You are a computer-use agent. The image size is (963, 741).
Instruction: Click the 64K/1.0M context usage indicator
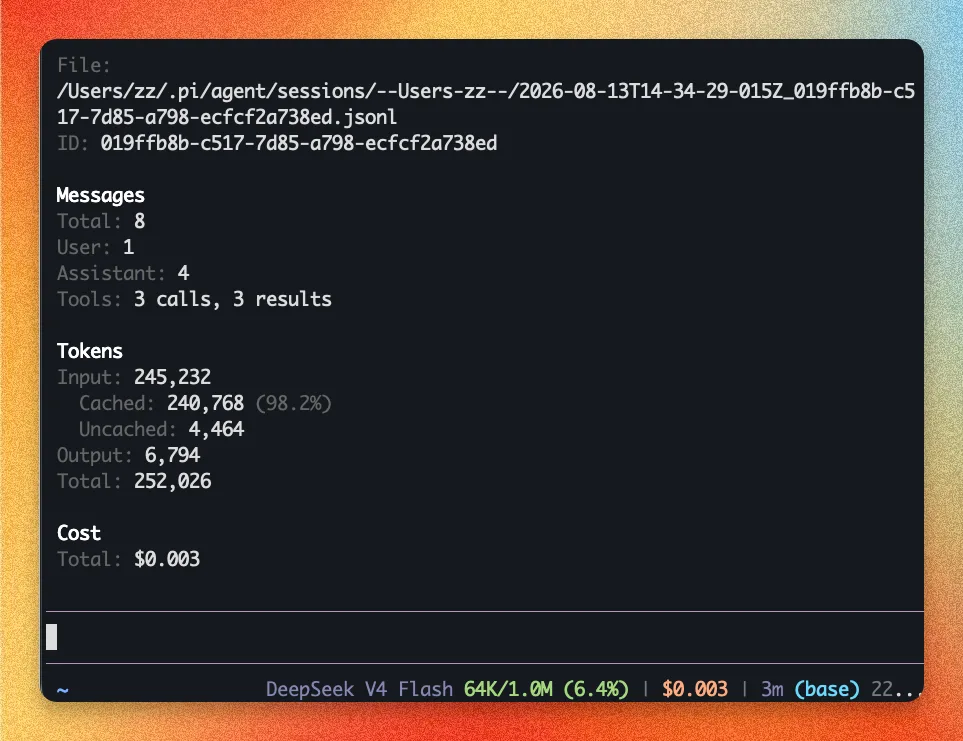[x=547, y=689]
